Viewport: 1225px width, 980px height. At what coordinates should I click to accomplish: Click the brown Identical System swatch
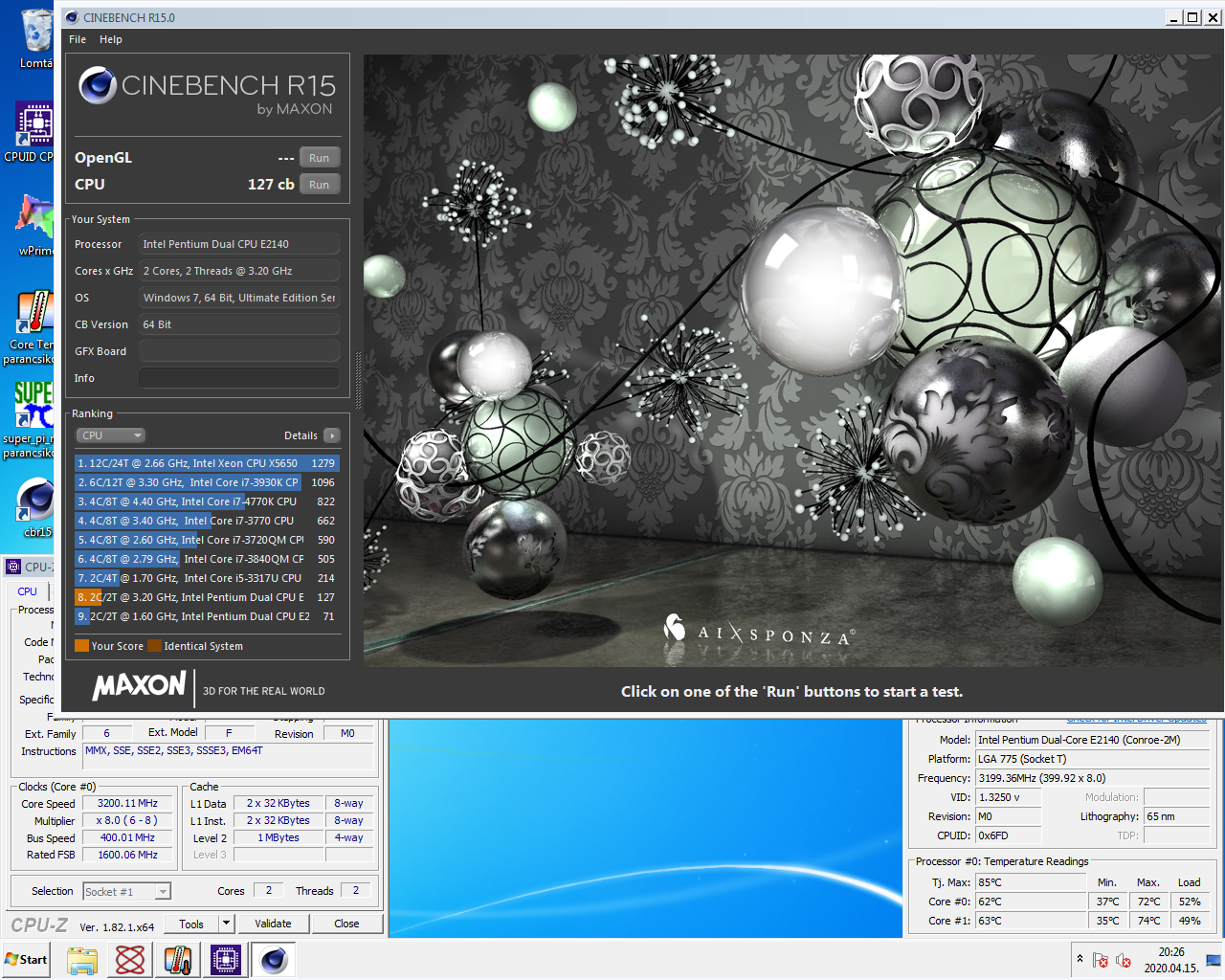[x=155, y=646]
